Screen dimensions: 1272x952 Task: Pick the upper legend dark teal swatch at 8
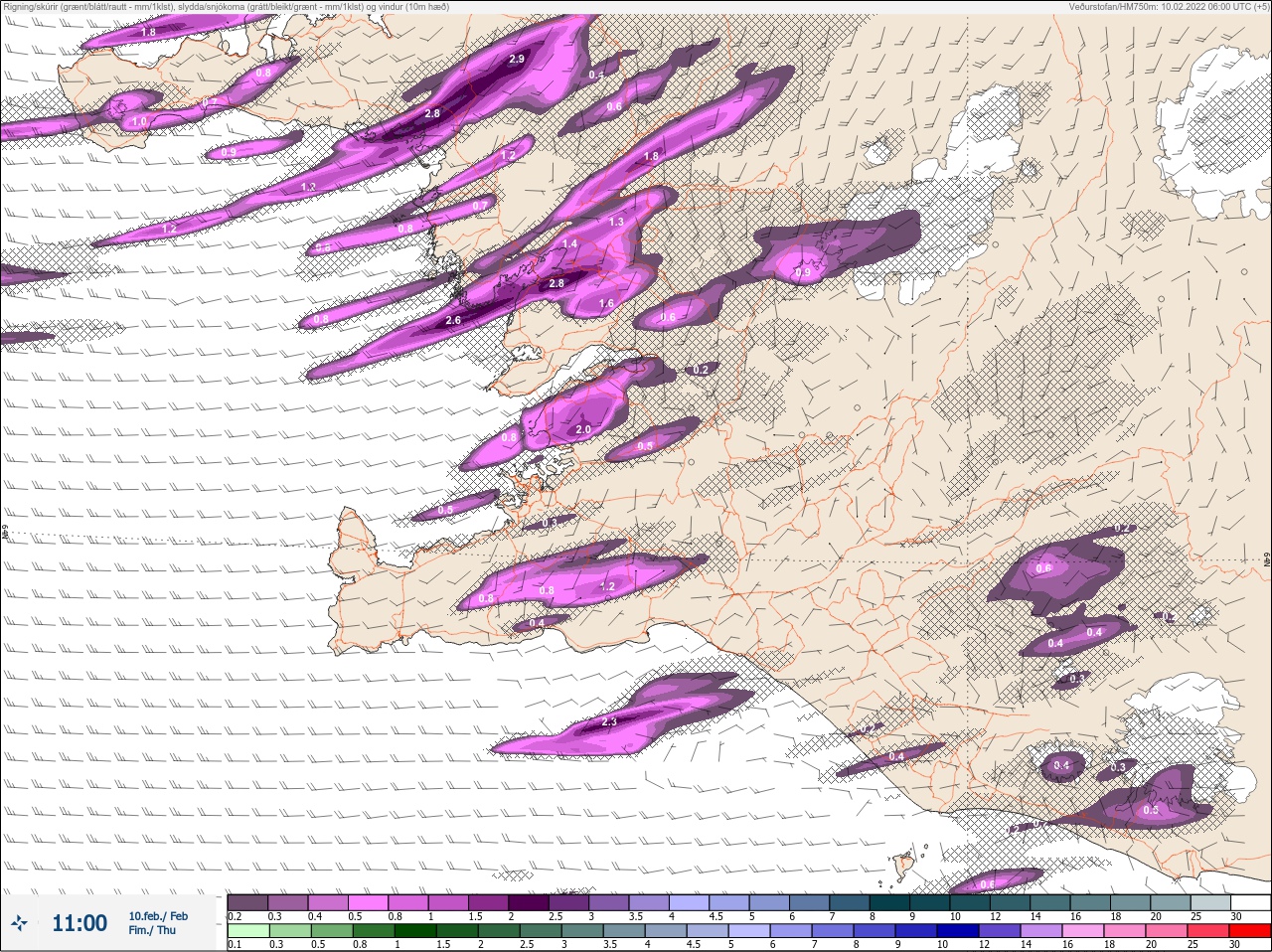click(x=891, y=901)
